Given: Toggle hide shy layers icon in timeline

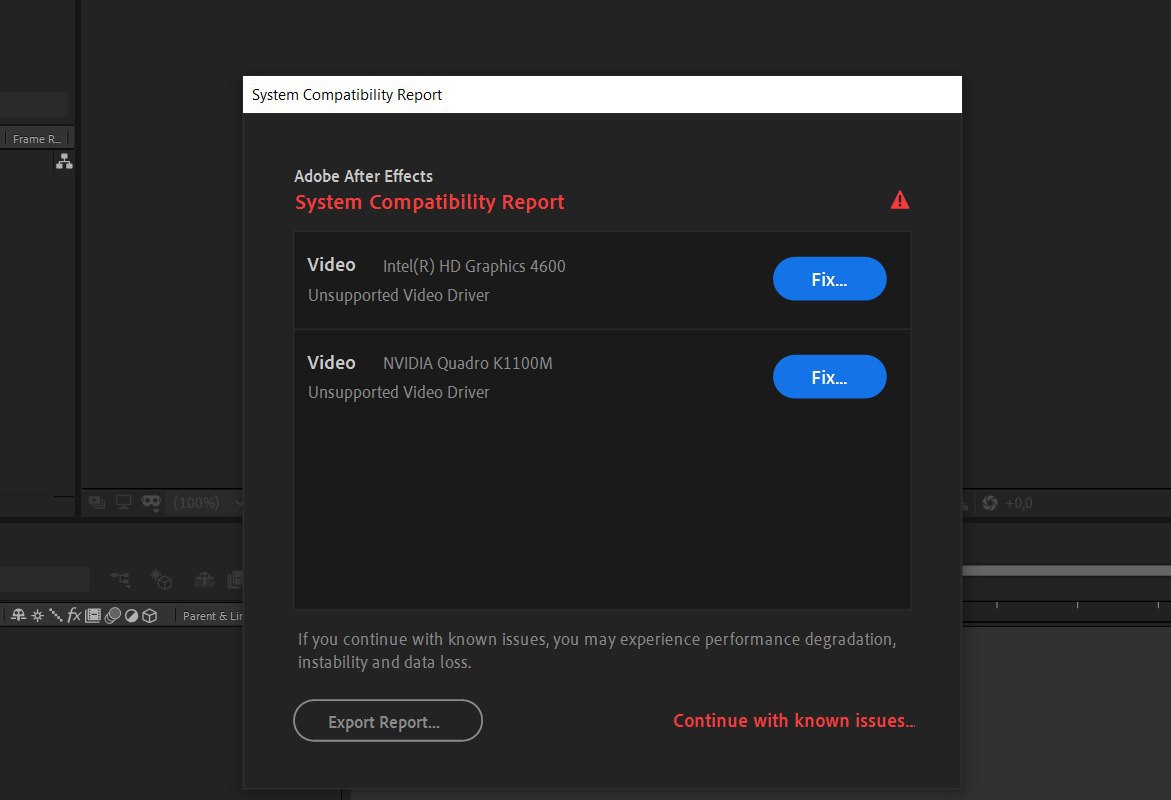Looking at the screenshot, I should pos(204,579).
